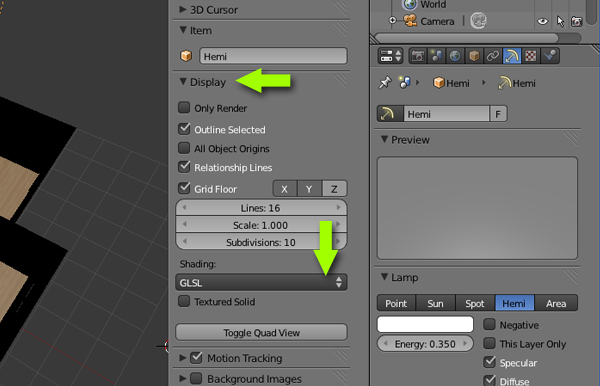Enable the Background Images checkbox
The image size is (600, 386).
[196, 379]
